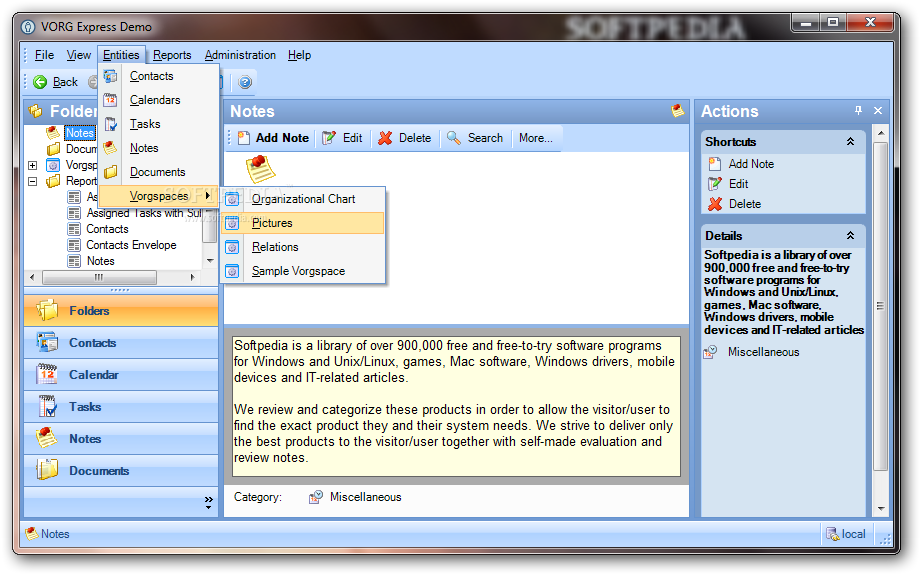Click the Organizational Chart vorgspace icon

click(x=233, y=199)
